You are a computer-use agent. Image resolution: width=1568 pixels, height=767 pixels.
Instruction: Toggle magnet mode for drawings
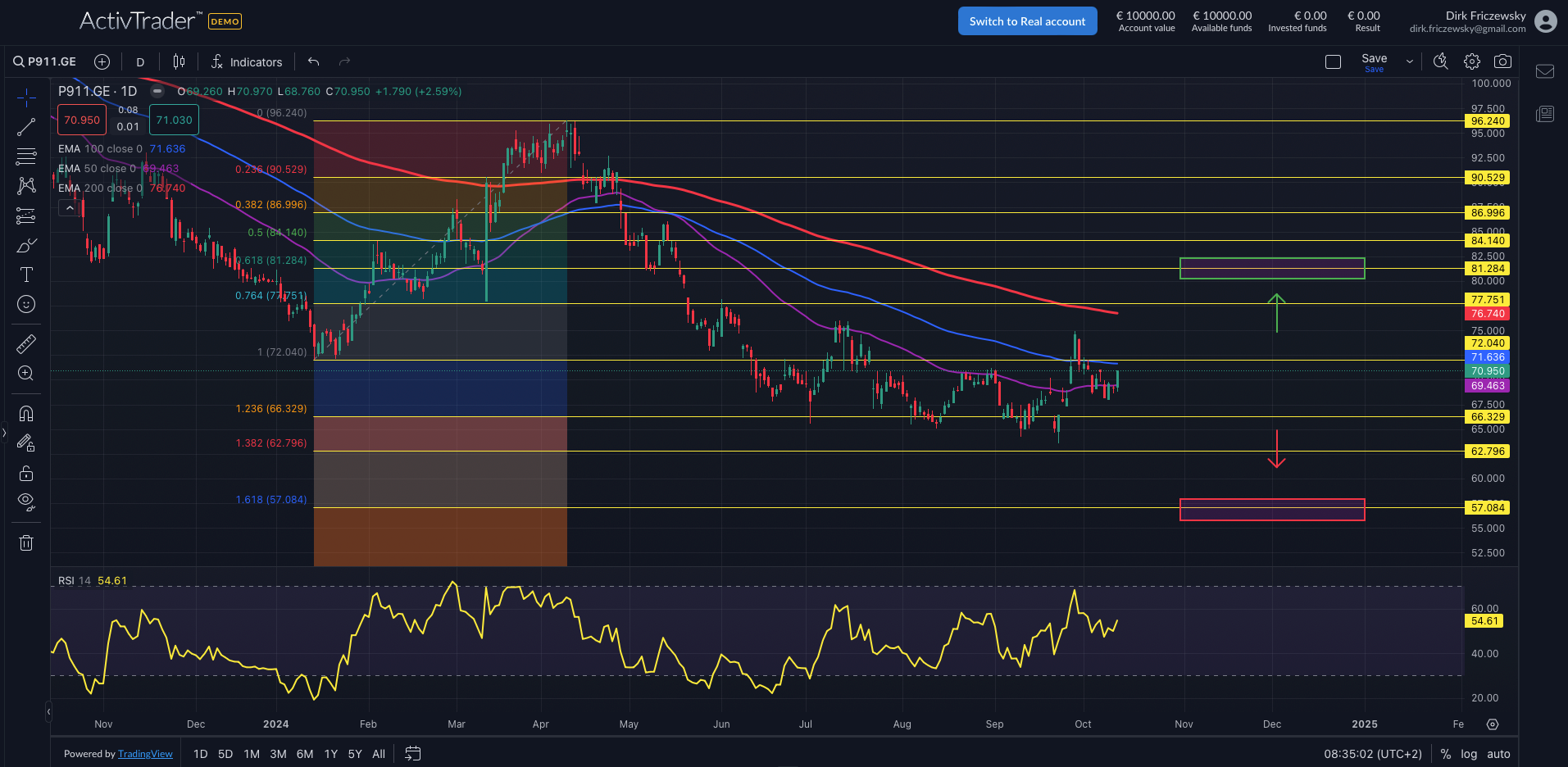click(x=26, y=413)
